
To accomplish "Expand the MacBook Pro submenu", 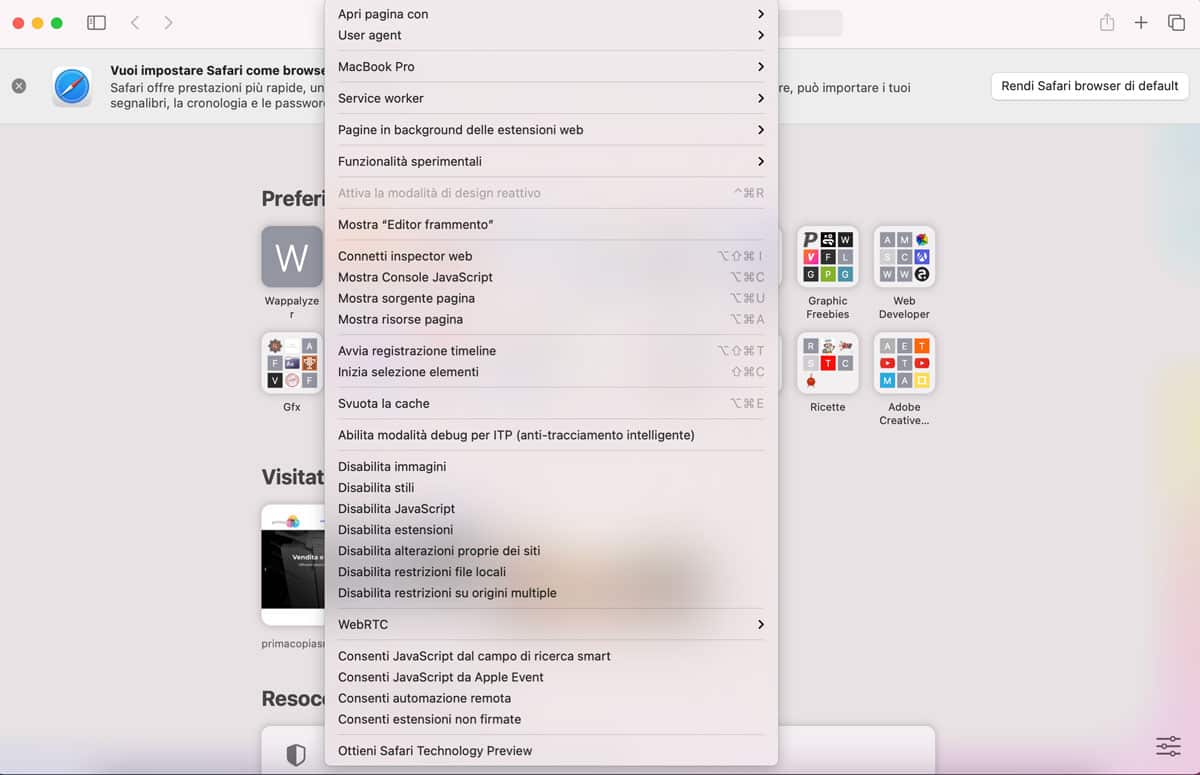I will pyautogui.click(x=551, y=67).
